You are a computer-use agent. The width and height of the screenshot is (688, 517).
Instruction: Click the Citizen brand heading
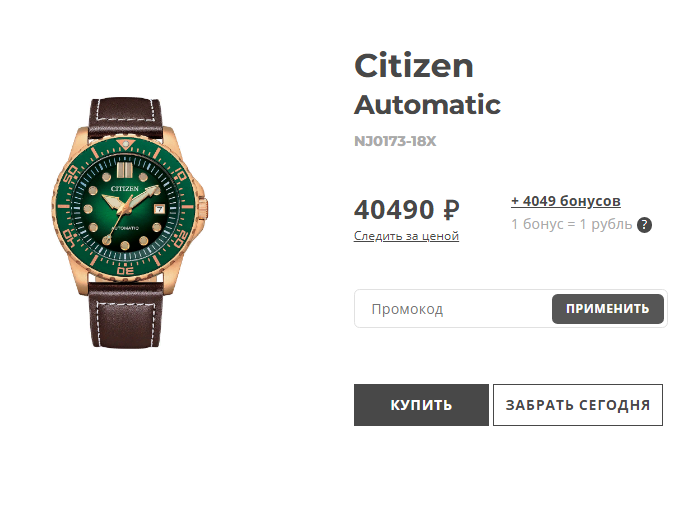point(413,66)
